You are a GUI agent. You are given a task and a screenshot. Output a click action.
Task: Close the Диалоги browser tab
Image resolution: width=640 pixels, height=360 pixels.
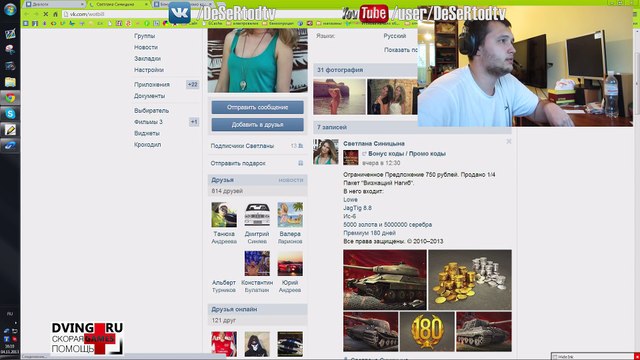pyautogui.click(x=82, y=4)
